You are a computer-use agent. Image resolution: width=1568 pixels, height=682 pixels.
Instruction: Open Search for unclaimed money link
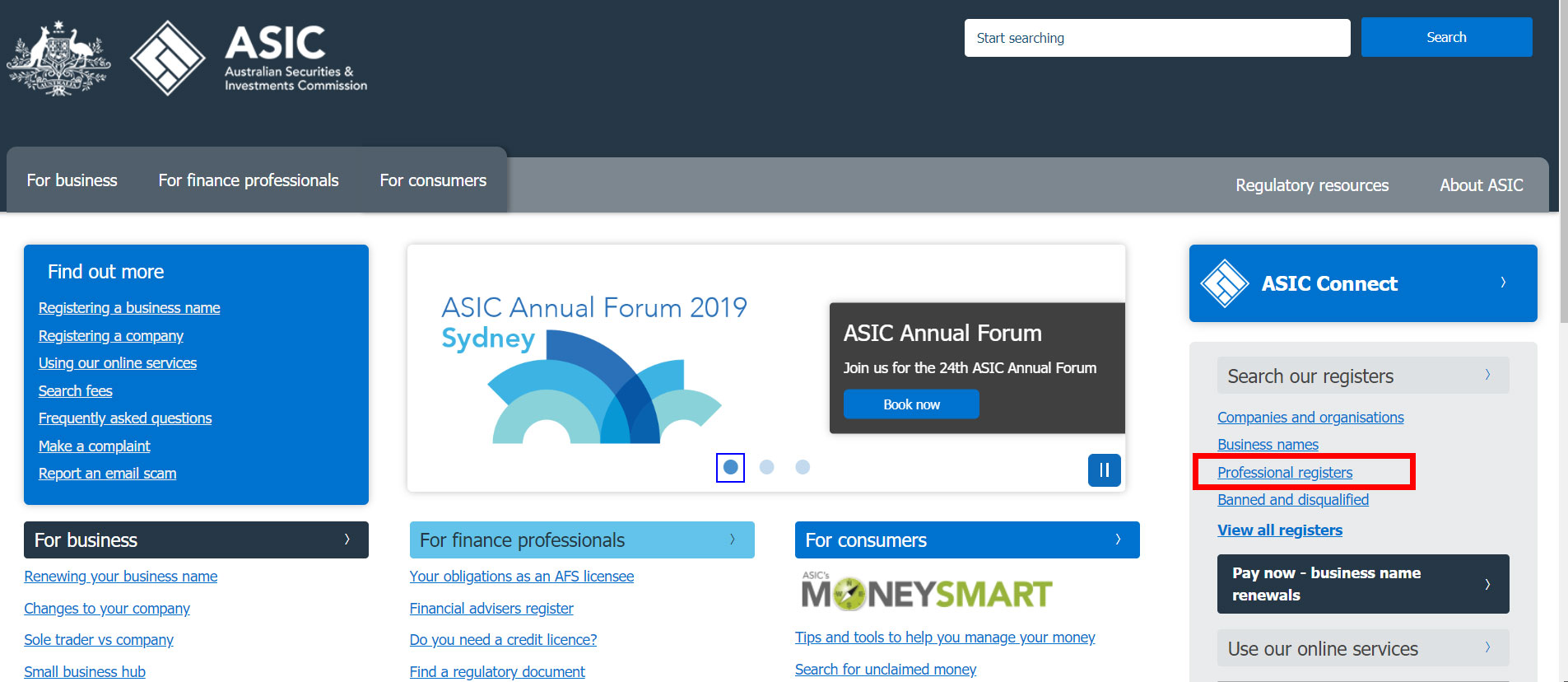pyautogui.click(x=886, y=670)
